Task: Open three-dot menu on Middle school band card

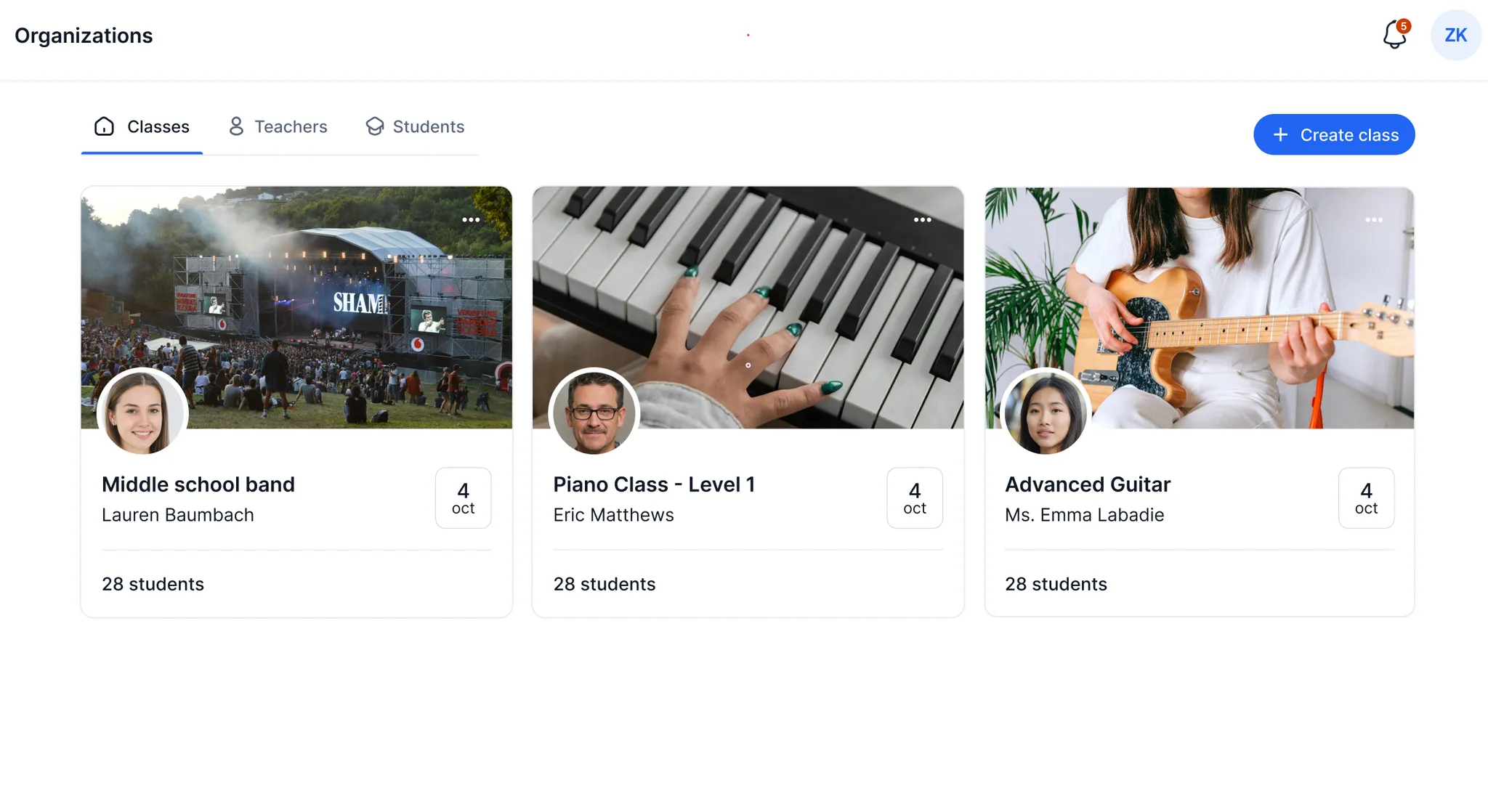Action: click(471, 219)
